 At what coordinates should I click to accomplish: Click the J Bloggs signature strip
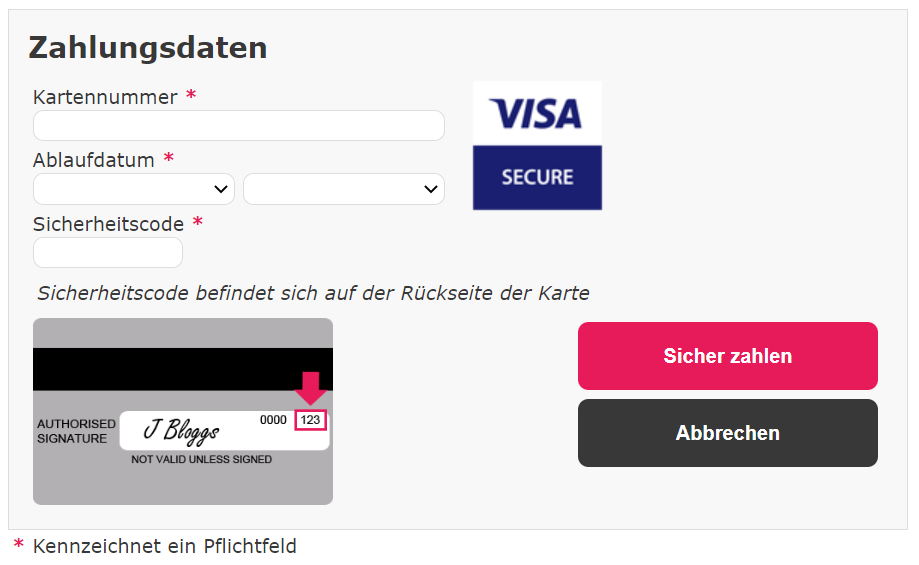point(224,431)
